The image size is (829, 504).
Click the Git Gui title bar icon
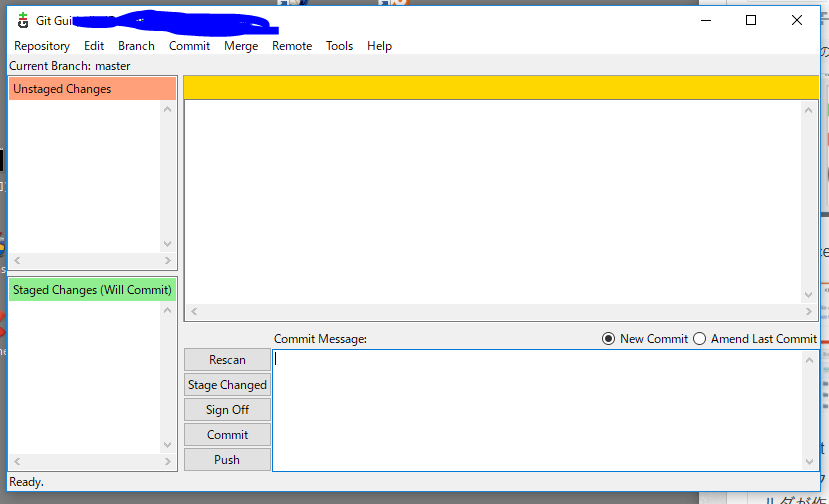22,21
